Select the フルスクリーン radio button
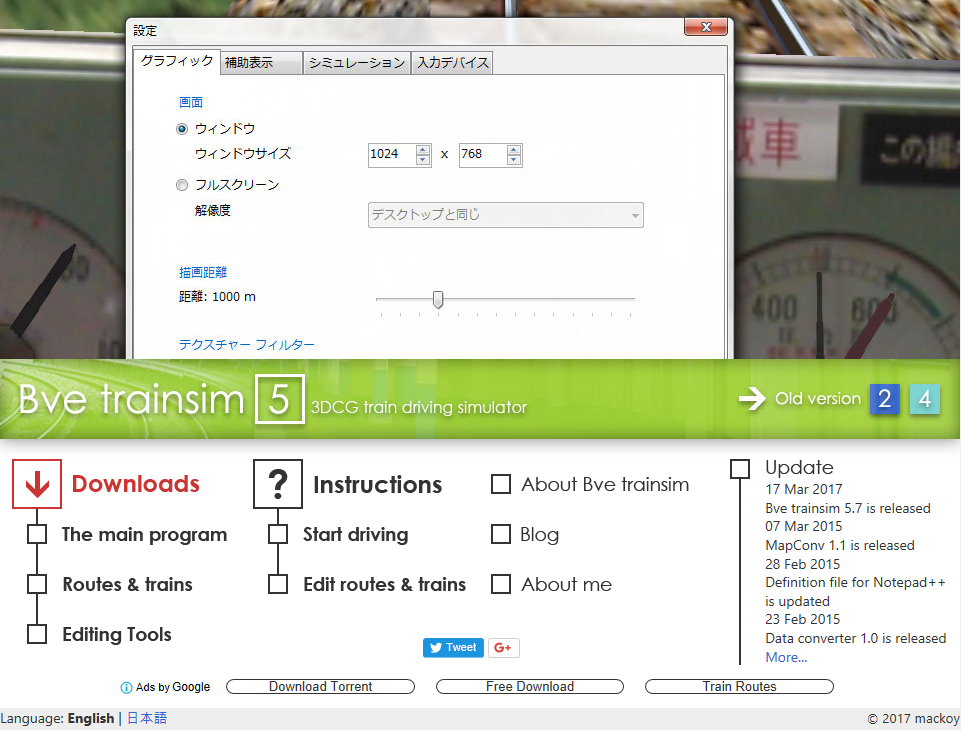 (x=182, y=185)
